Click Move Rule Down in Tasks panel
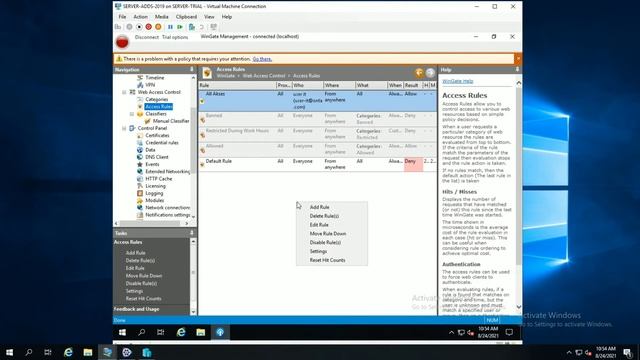Viewport: 640px width, 360px height. point(144,276)
